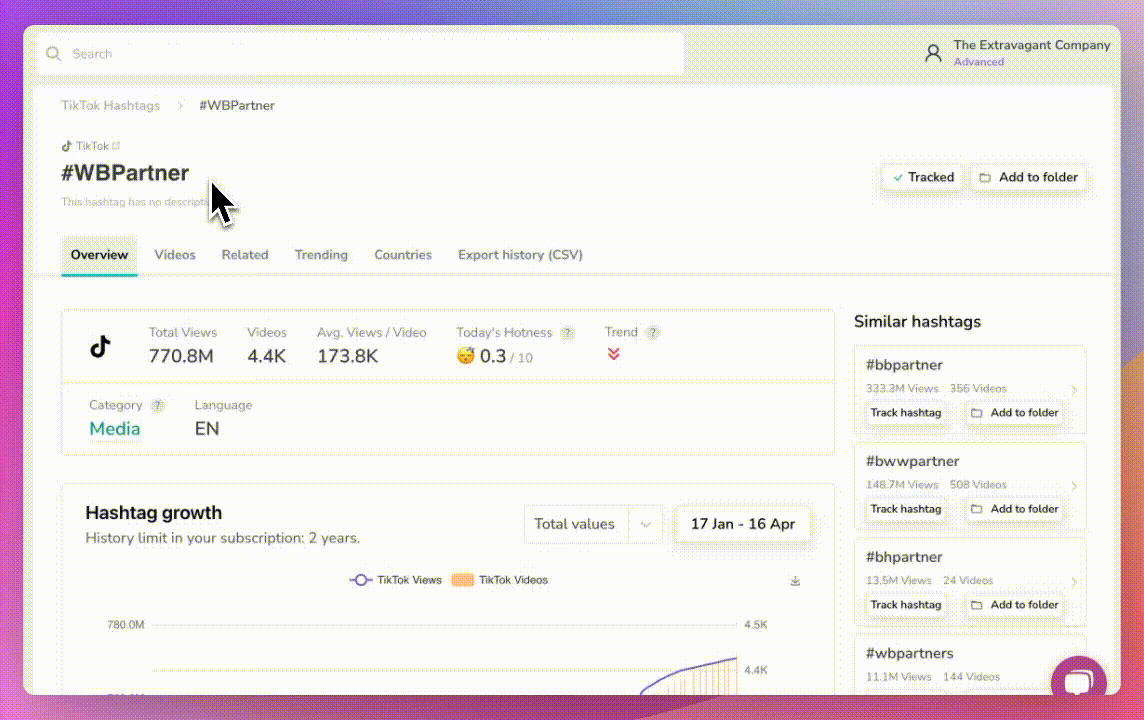Expand #bbpartner card chevron
Image resolution: width=1144 pixels, height=720 pixels.
1074,390
